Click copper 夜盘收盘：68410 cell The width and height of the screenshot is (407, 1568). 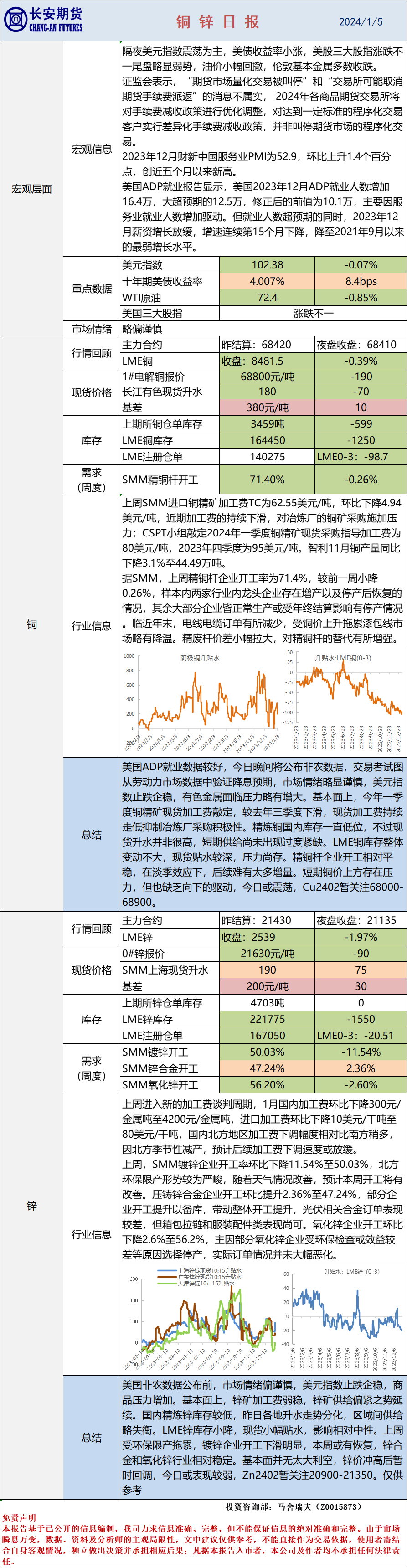click(361, 345)
